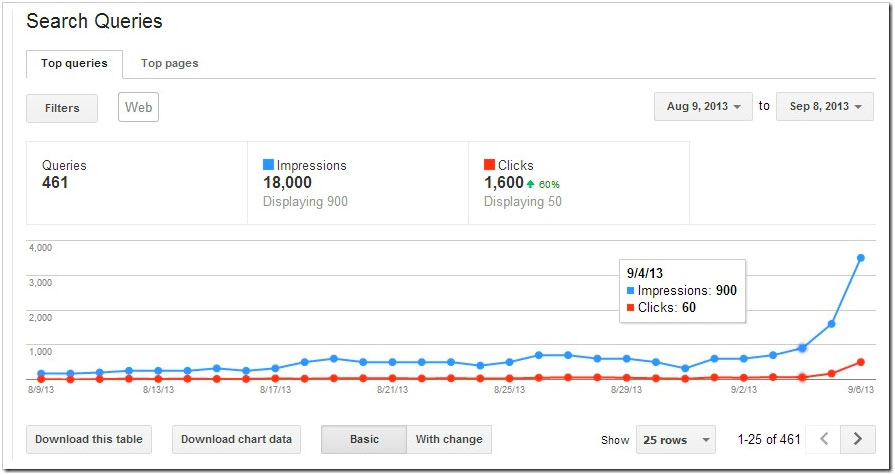Toggle the Web search filter

point(138,107)
